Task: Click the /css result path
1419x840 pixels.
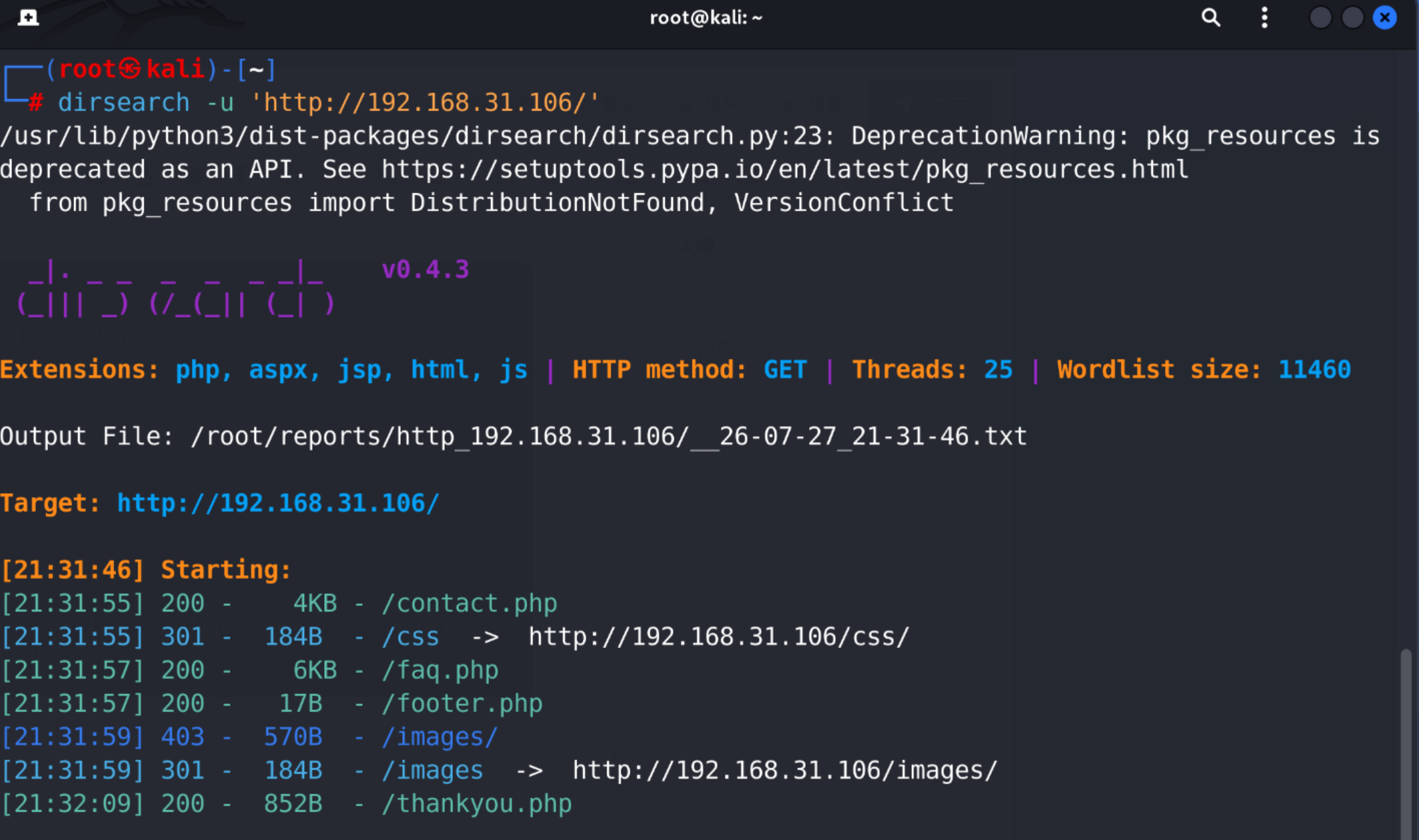Action: pos(410,637)
